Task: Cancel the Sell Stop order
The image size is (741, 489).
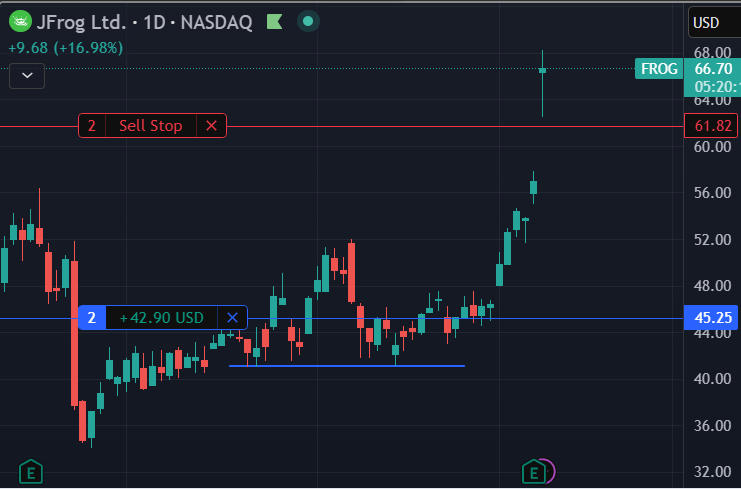Action: click(x=211, y=126)
